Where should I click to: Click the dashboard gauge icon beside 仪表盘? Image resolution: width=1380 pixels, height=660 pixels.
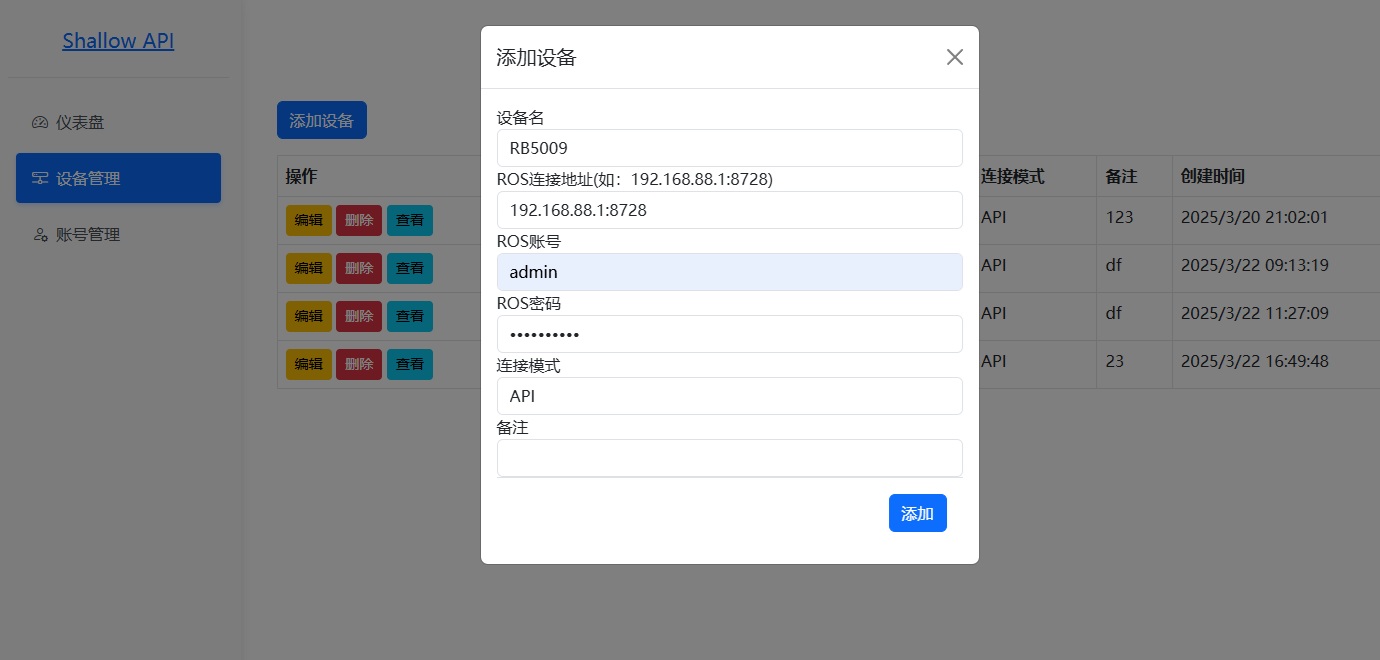[x=40, y=122]
